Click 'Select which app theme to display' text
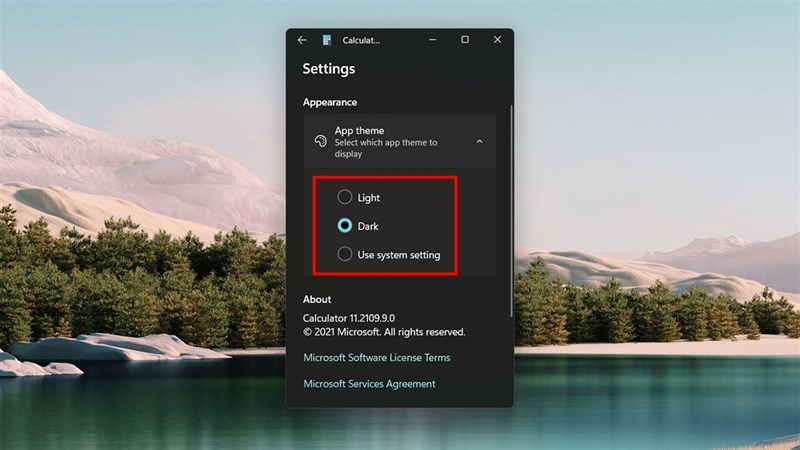Screen dimensions: 800x450 [386, 148]
